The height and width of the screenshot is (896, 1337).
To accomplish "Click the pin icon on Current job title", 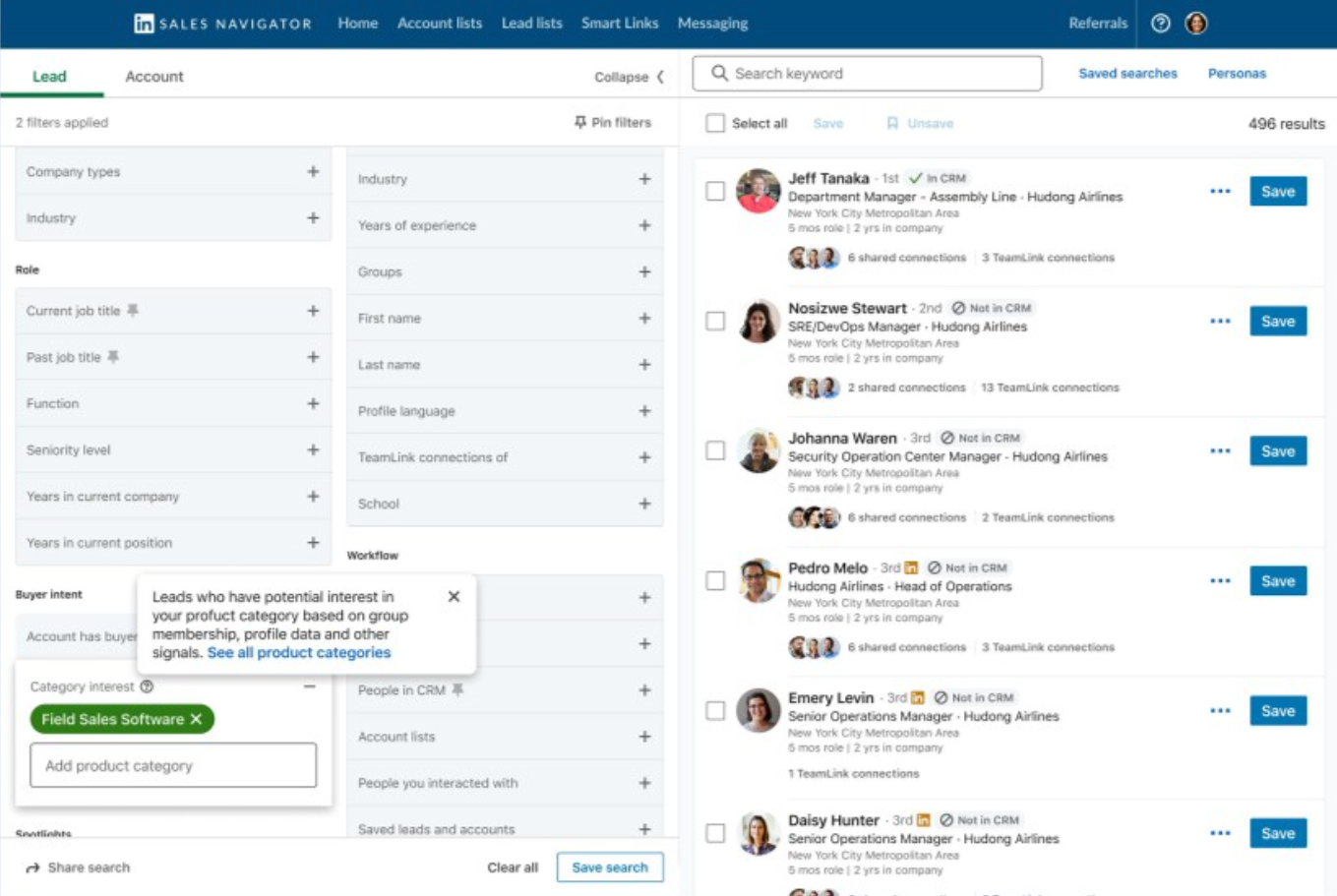I will tap(133, 311).
